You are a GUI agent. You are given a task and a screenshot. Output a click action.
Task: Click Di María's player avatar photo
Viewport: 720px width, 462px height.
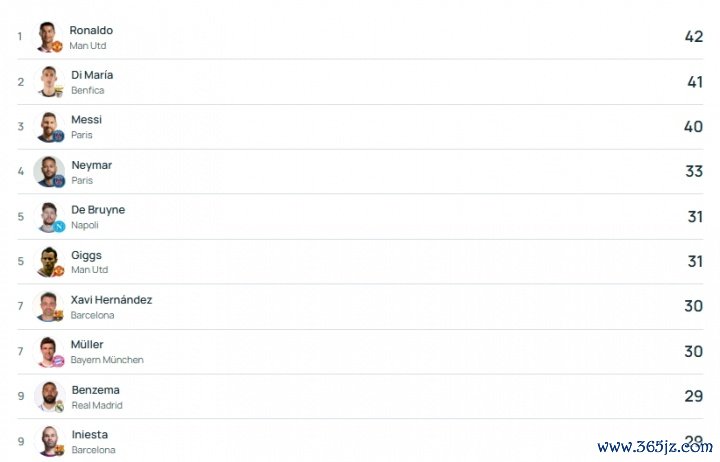point(49,81)
